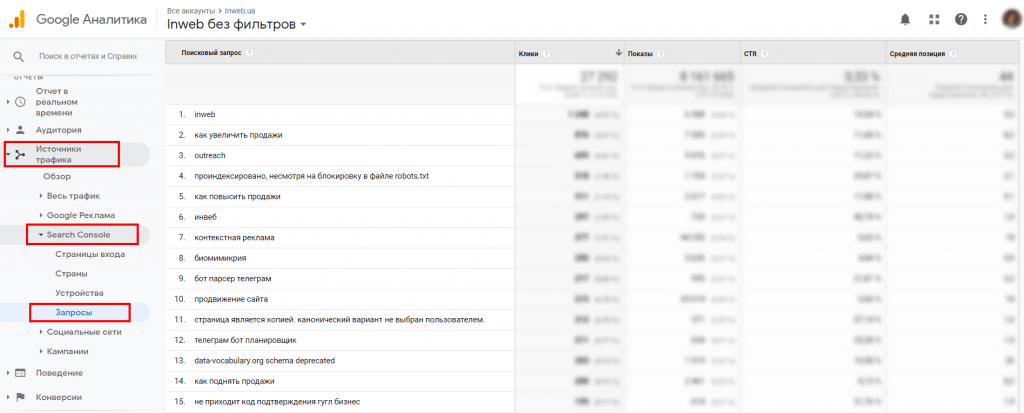
Task: Sort by Показы column header
Action: (x=641, y=54)
